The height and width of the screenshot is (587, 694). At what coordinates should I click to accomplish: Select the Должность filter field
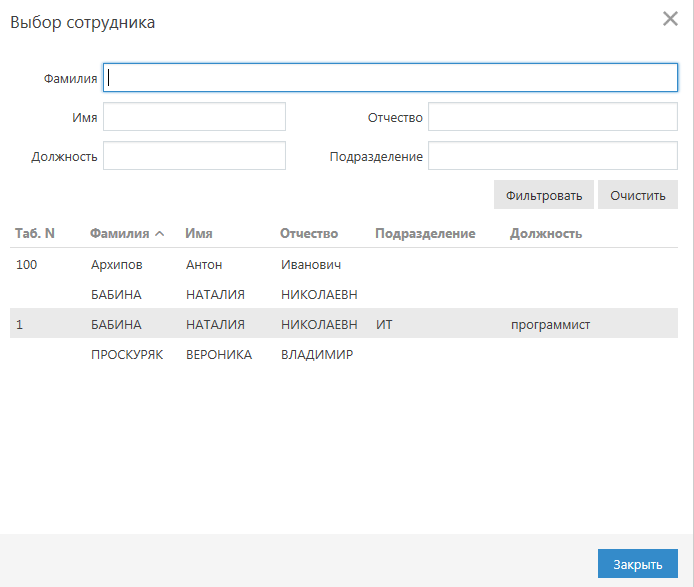pyautogui.click(x=194, y=156)
